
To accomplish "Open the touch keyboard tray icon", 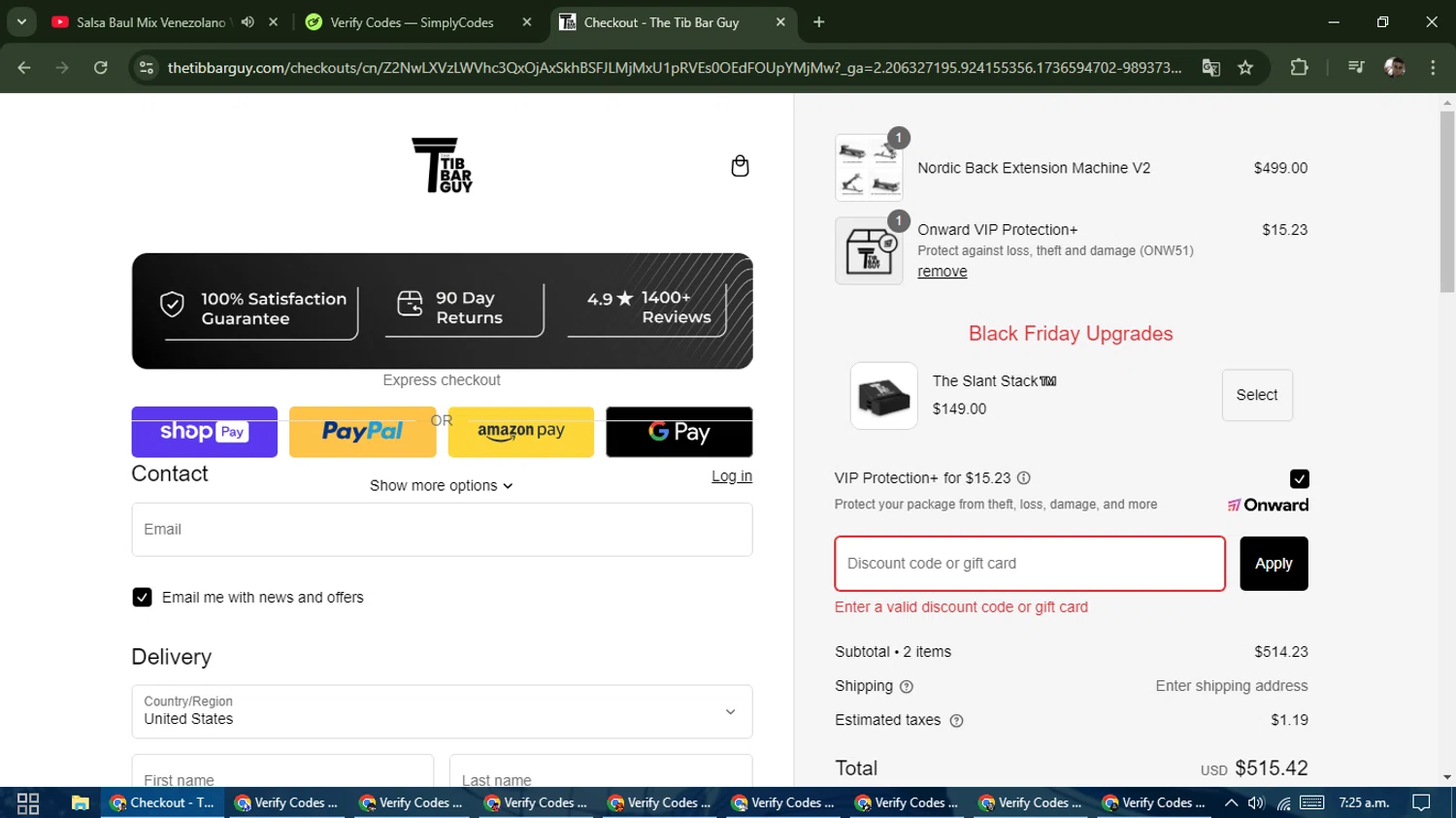I will click(1312, 803).
